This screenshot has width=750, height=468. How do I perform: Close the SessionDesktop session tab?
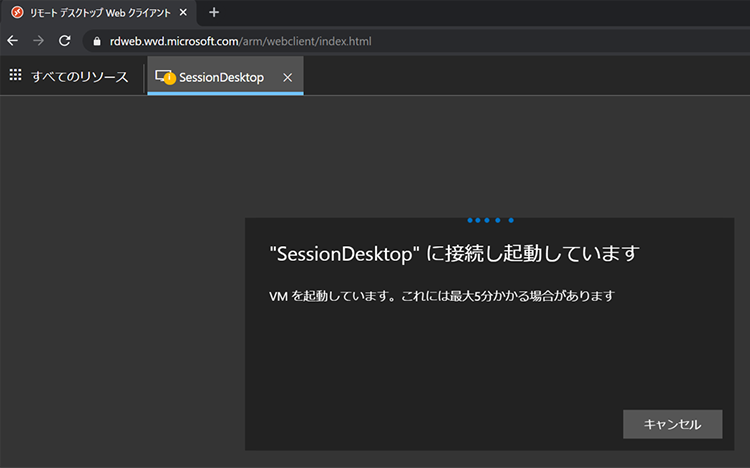click(288, 77)
